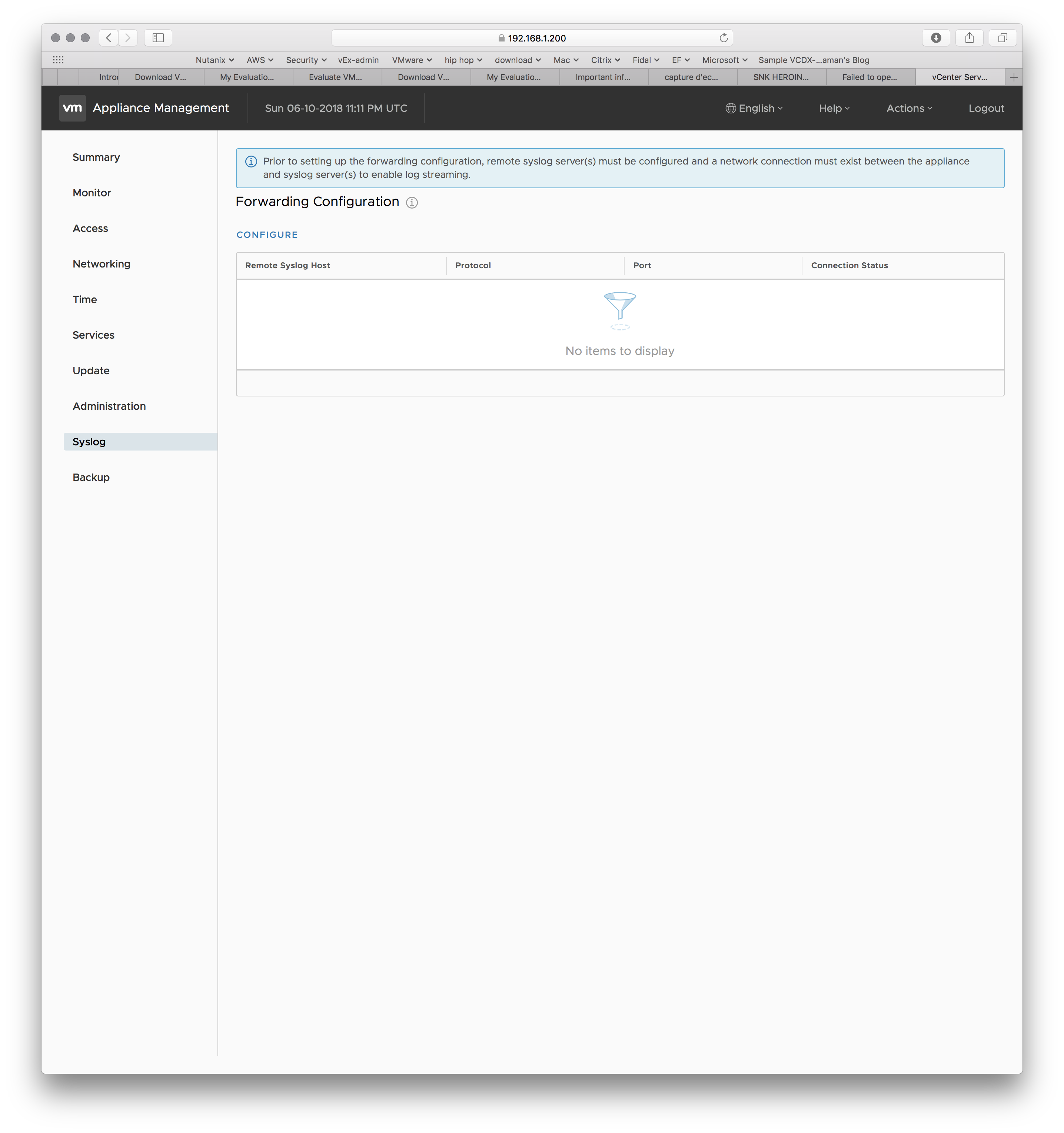Click the Safari forward navigation arrow
The height and width of the screenshot is (1133, 1064).
(x=128, y=38)
